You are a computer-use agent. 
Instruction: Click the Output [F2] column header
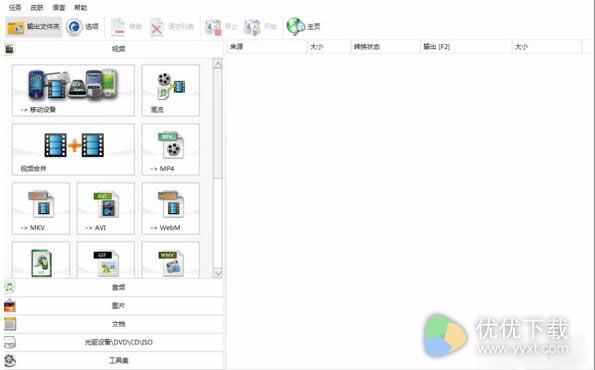pyautogui.click(x=465, y=47)
